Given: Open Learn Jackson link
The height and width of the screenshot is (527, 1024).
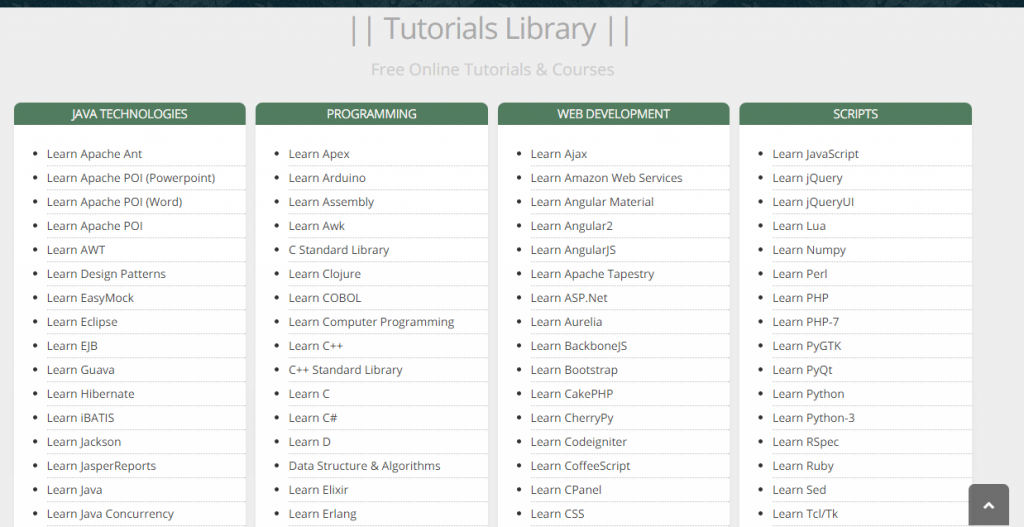Looking at the screenshot, I should (x=84, y=442).
